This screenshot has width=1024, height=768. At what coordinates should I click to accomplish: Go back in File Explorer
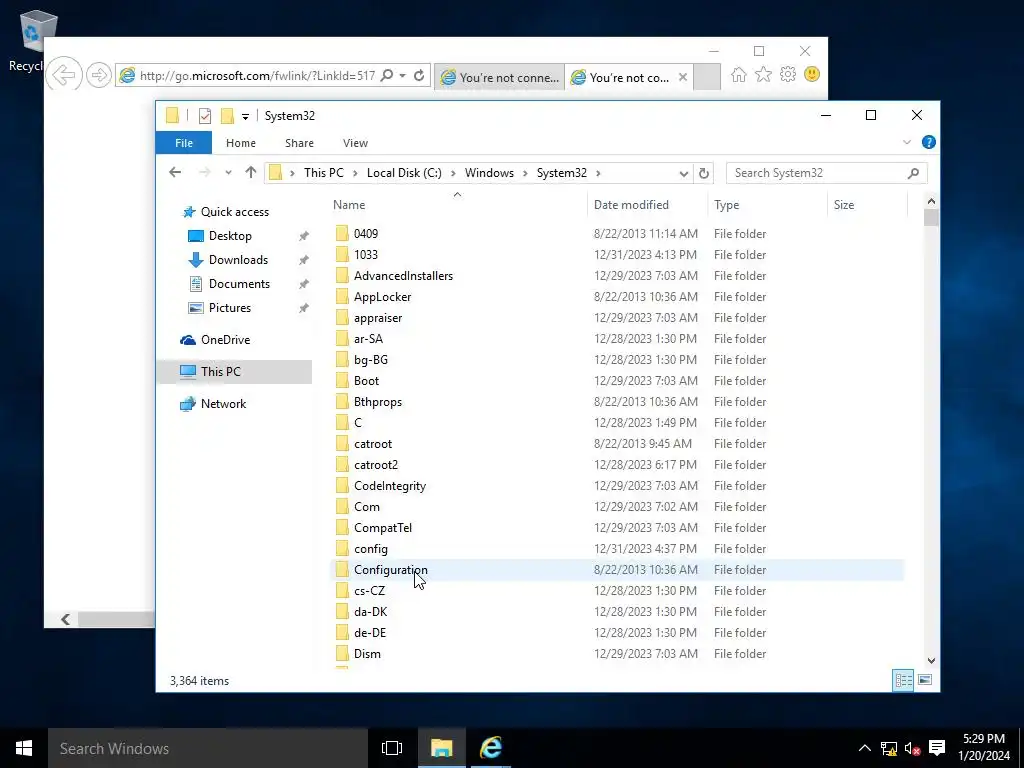coord(174,172)
